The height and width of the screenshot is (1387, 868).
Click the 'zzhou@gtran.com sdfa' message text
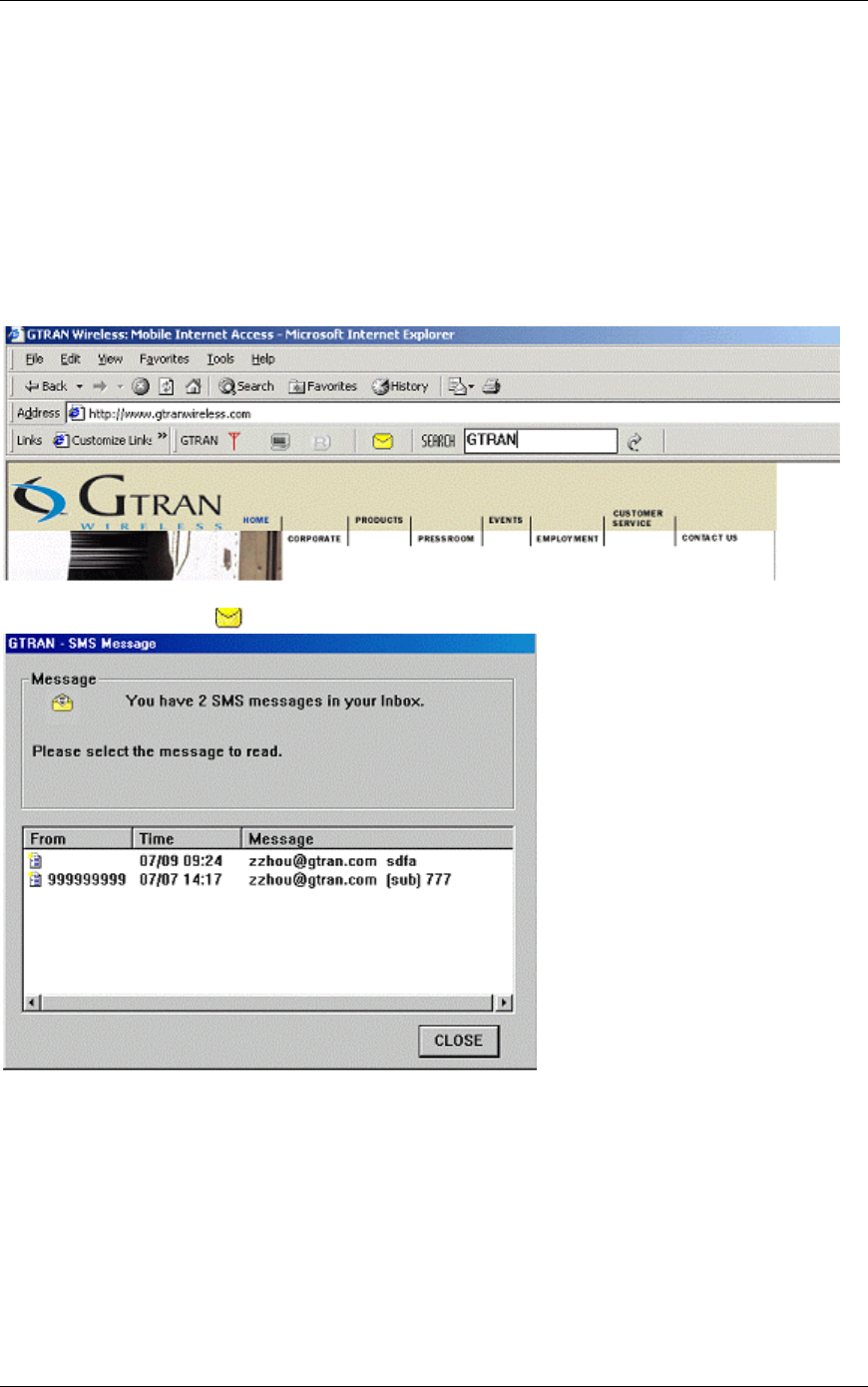pos(332,860)
